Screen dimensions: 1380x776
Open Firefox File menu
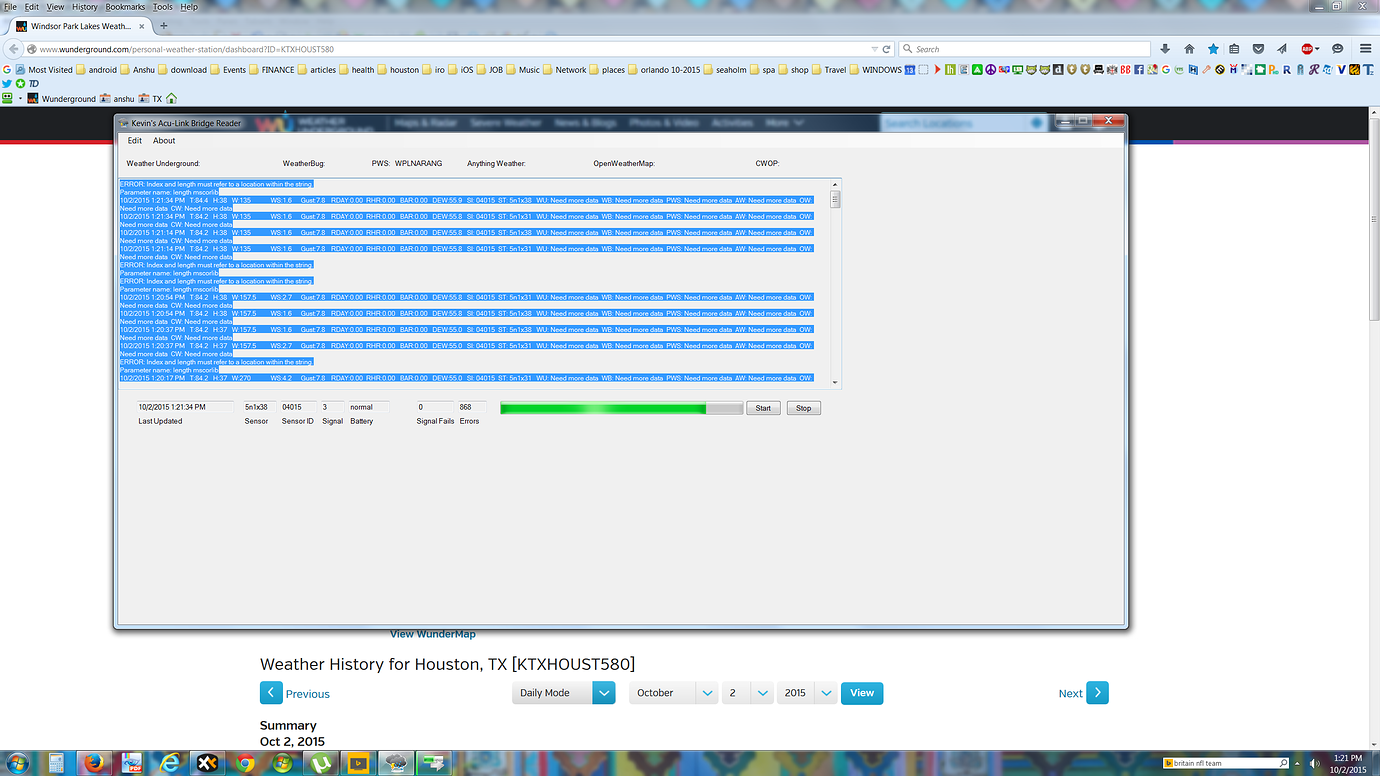[10, 7]
